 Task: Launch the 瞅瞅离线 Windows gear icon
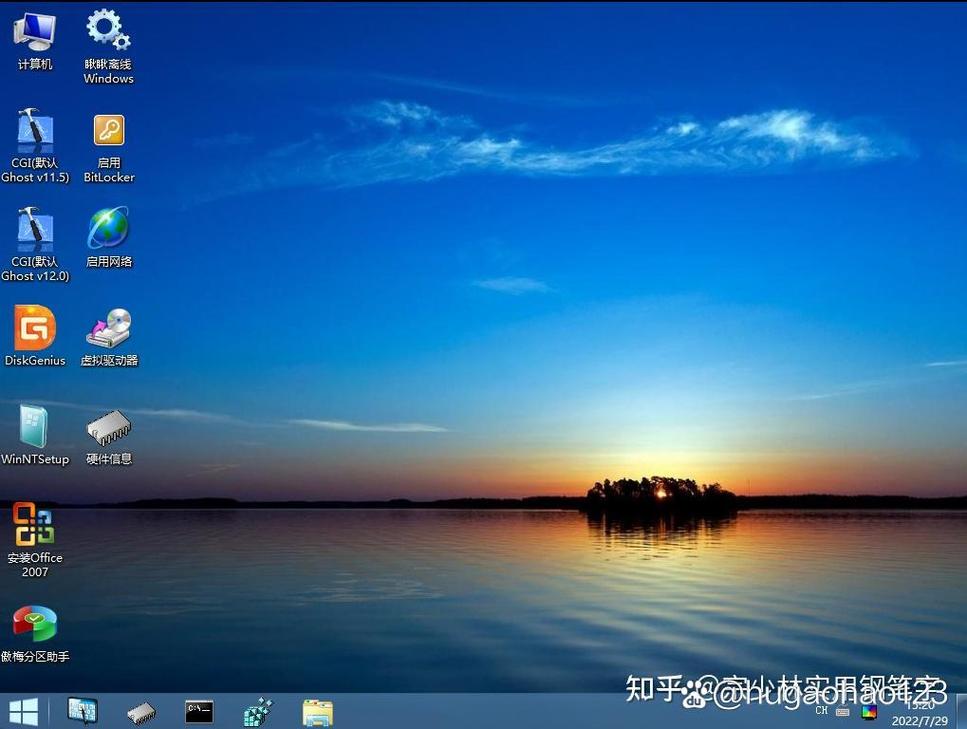point(109,46)
